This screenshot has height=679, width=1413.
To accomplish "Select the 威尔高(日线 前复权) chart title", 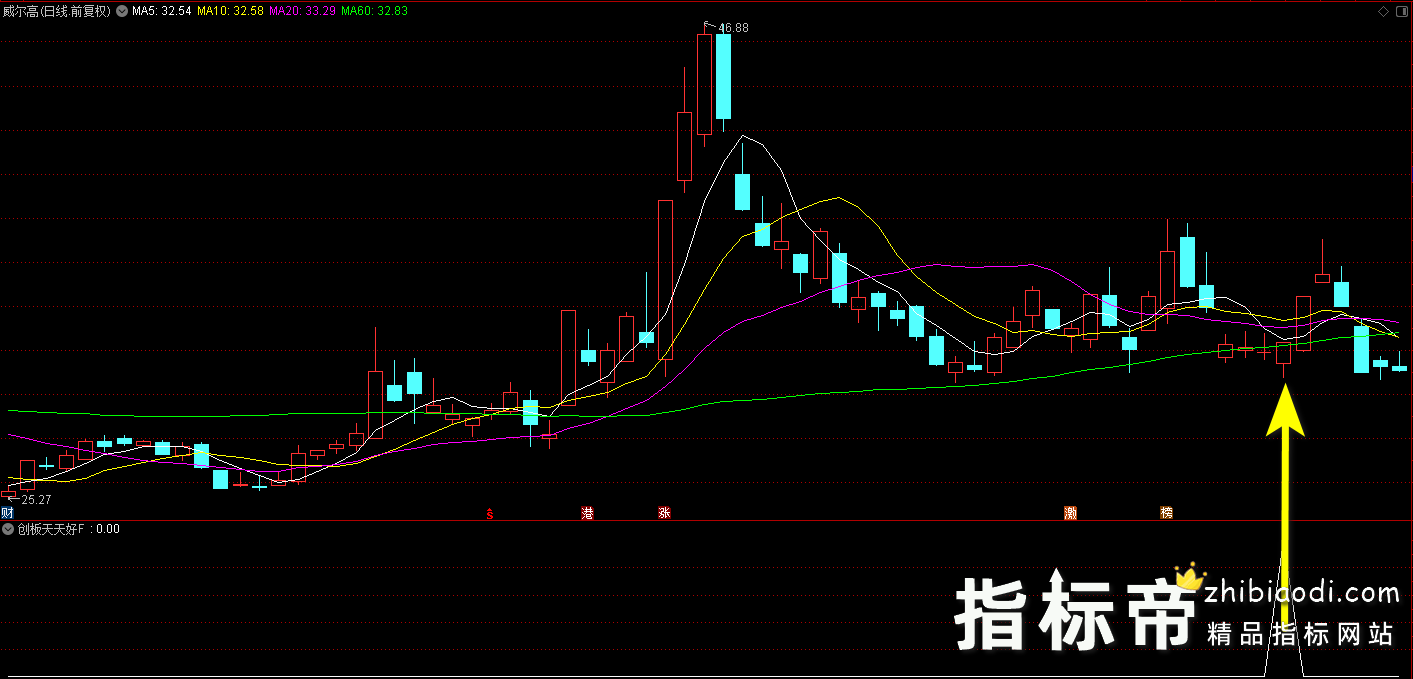I will (x=57, y=11).
